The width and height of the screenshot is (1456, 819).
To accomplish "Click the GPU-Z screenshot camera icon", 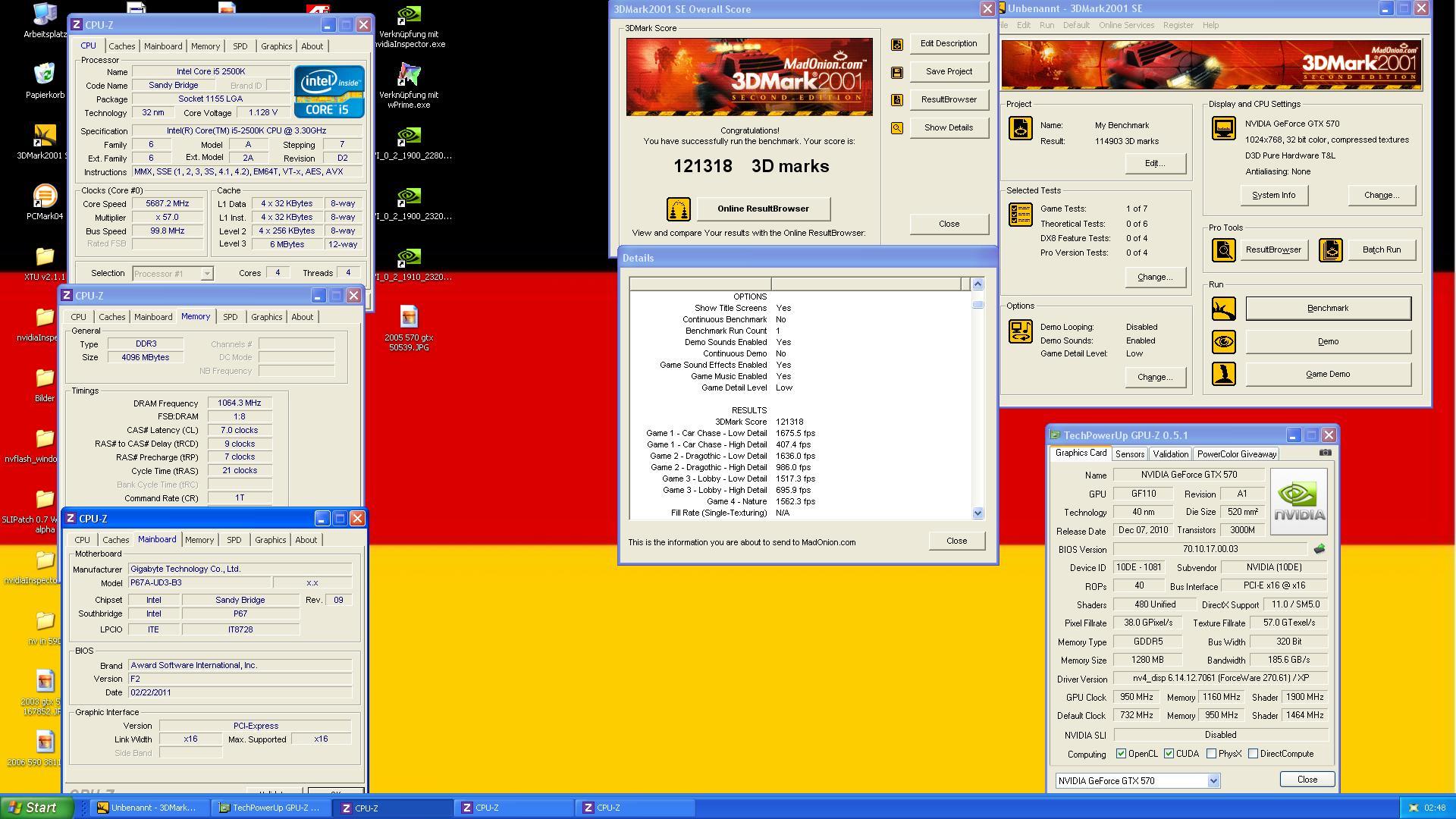I will (x=1325, y=453).
